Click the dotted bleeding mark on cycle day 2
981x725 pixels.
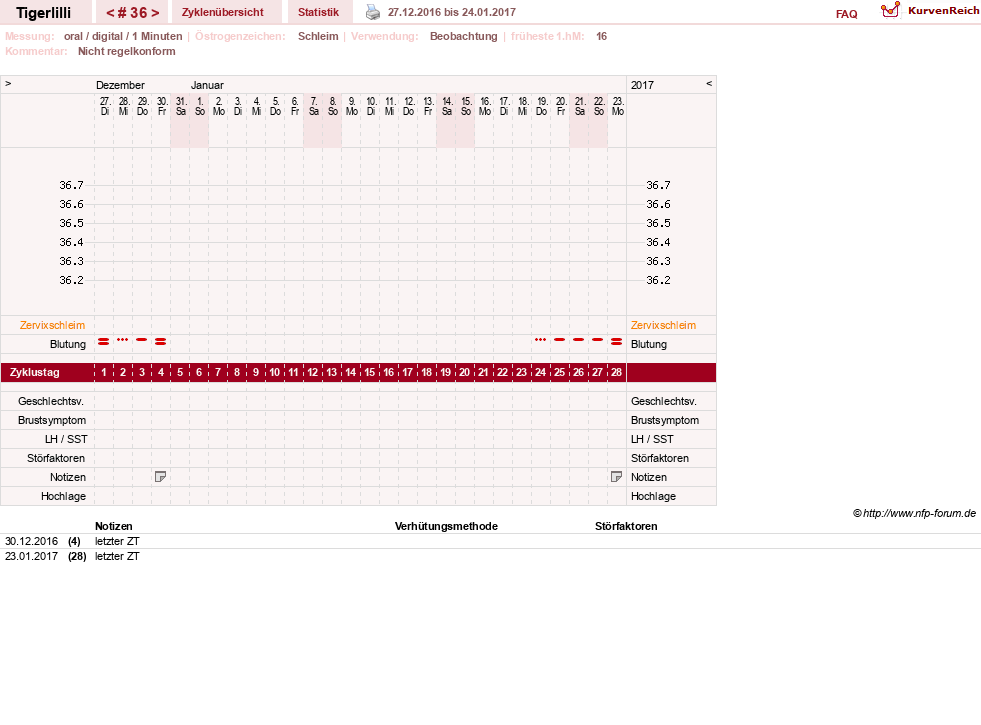coord(123,340)
